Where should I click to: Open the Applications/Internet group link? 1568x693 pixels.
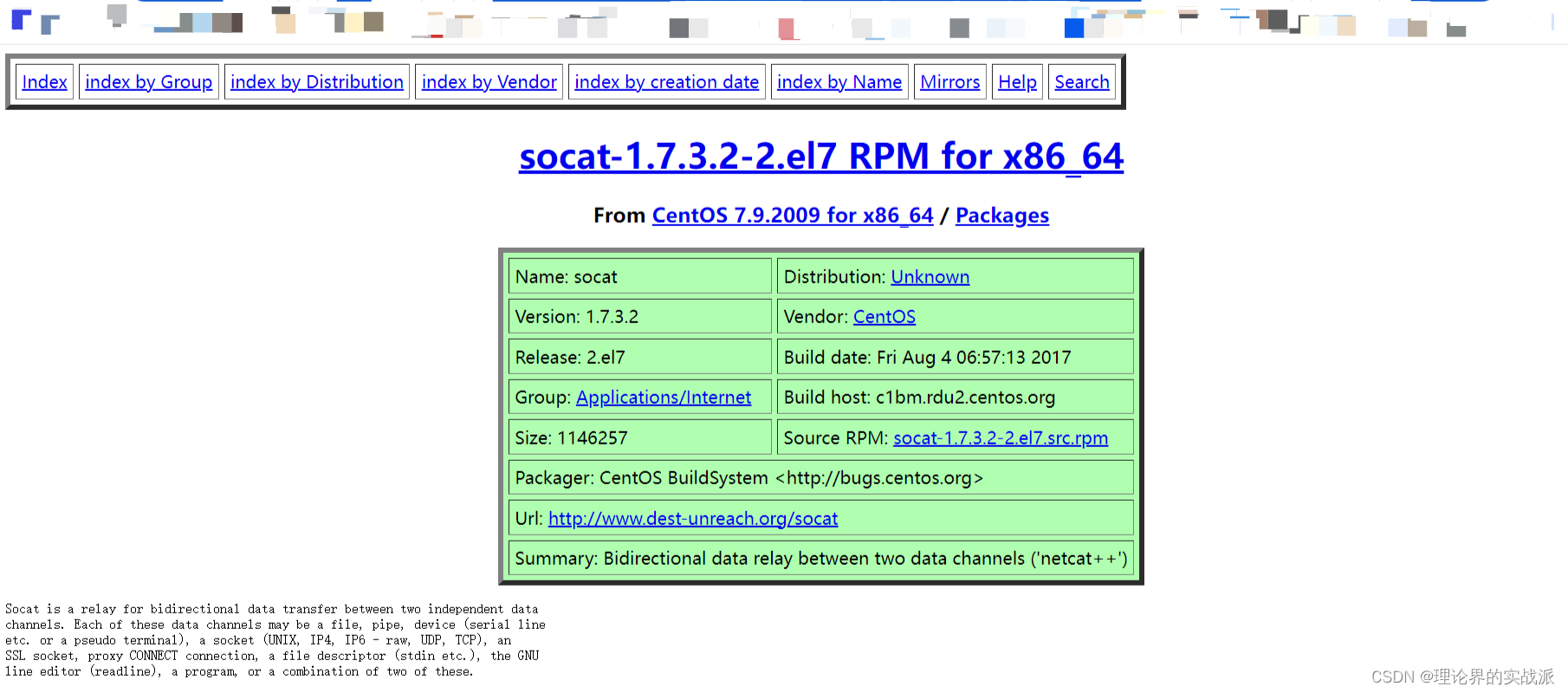pos(664,398)
